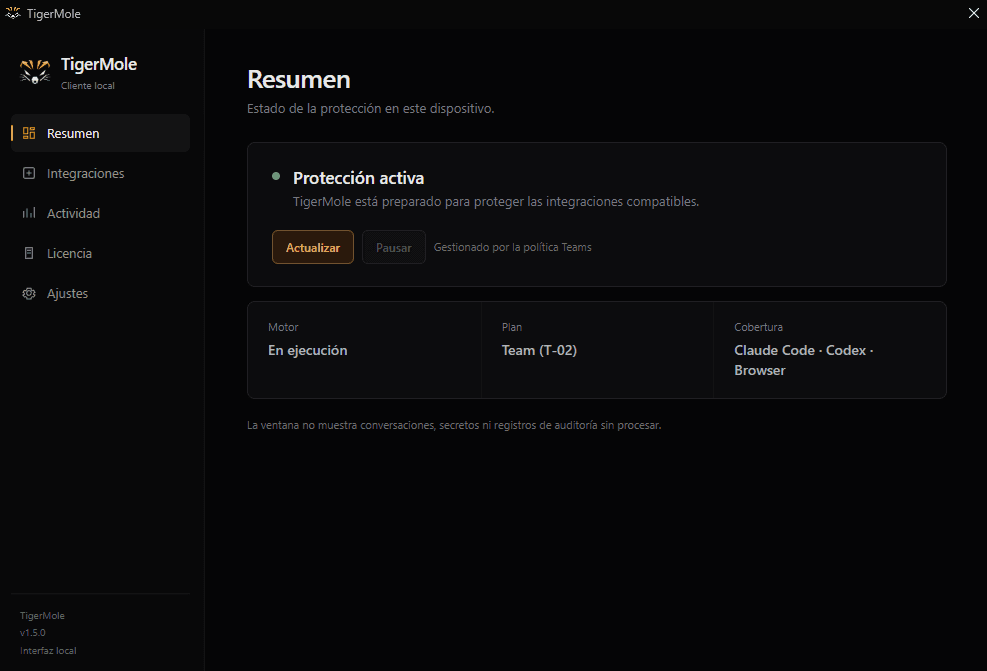Image resolution: width=987 pixels, height=671 pixels.
Task: Click the 'La ventana no muestra conversaciones' note
Action: [x=454, y=425]
